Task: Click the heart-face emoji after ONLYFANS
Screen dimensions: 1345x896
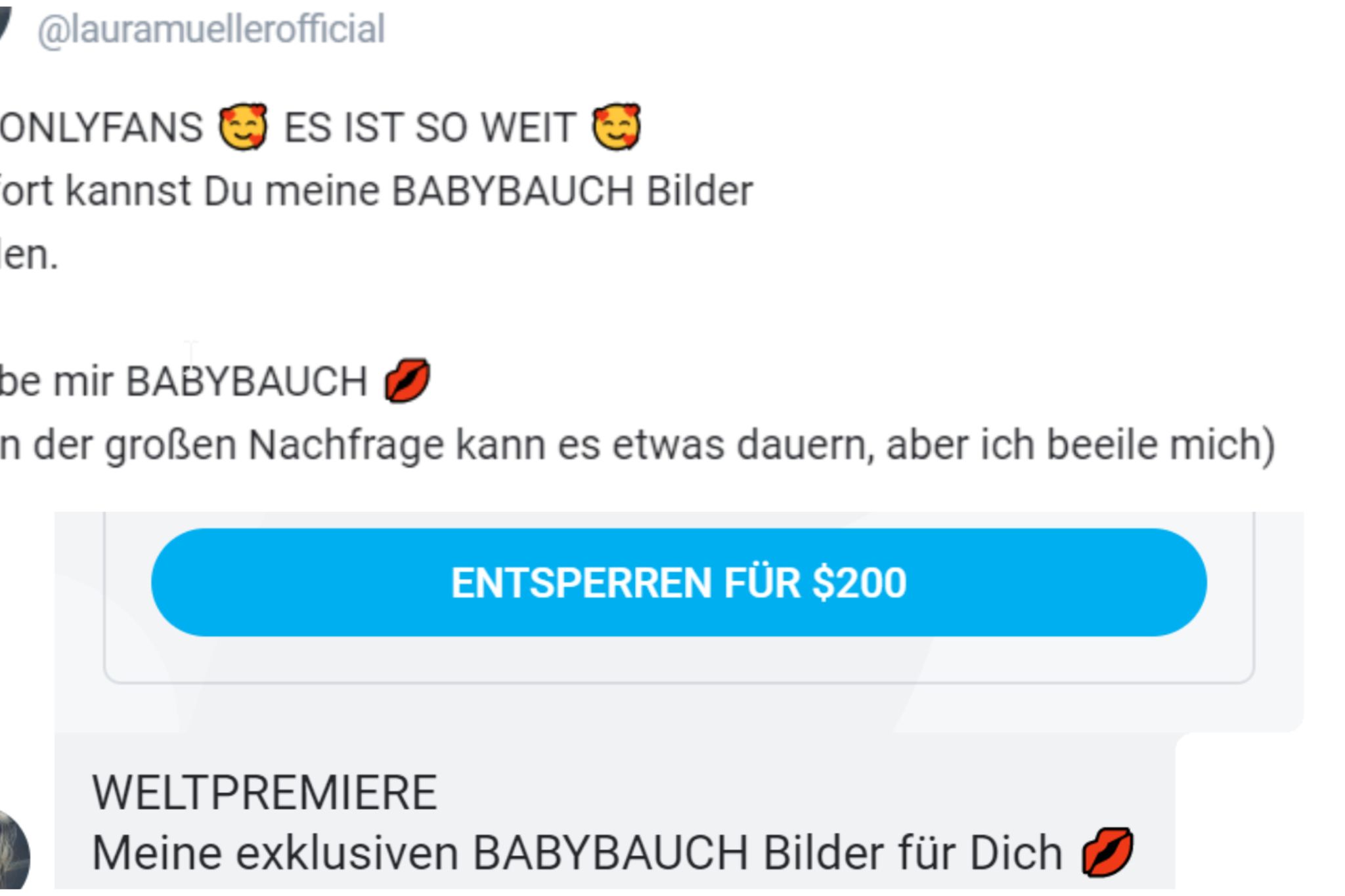Action: click(243, 127)
